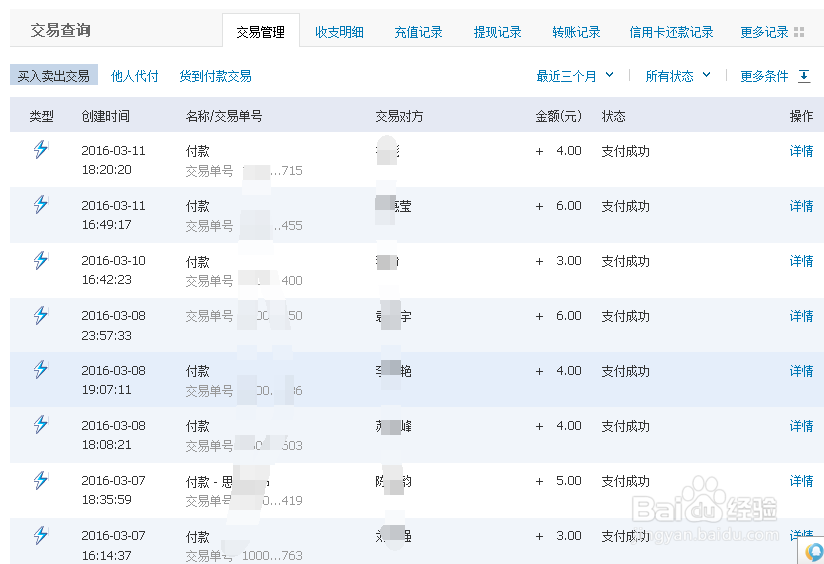Open the 充值记录 tab
Viewport: 824px width, 564px height.
tap(418, 32)
